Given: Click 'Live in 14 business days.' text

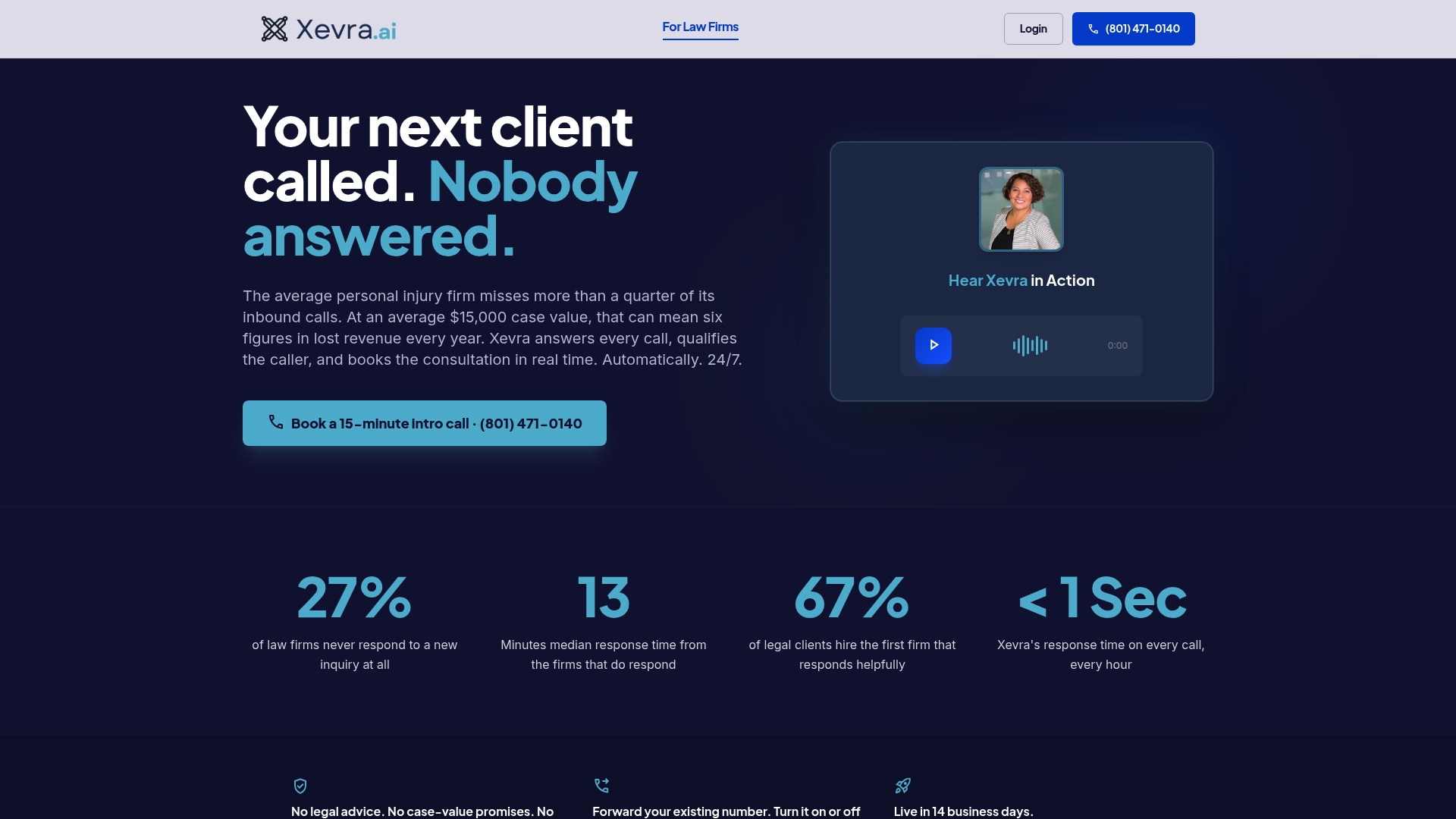Looking at the screenshot, I should tap(963, 811).
